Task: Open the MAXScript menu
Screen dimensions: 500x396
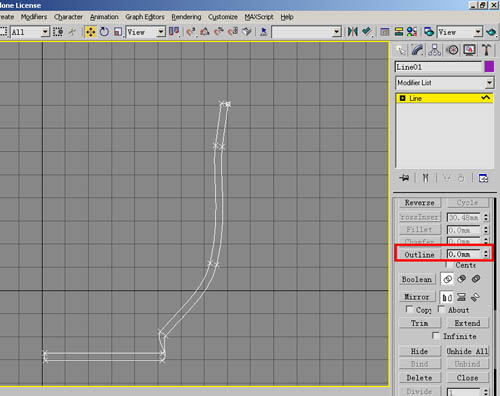Action: (x=259, y=17)
